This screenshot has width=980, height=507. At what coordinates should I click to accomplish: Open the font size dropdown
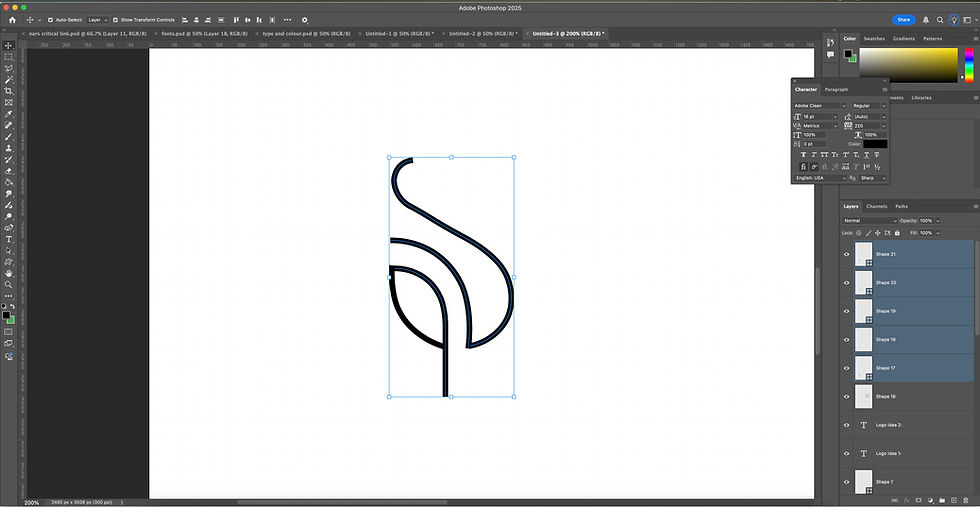click(835, 116)
